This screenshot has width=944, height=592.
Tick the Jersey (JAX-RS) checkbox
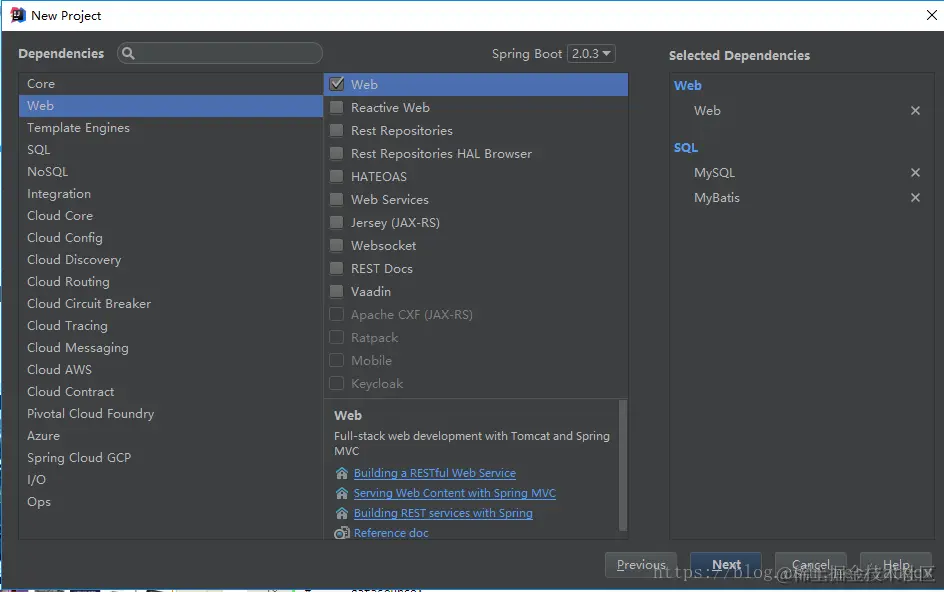[x=337, y=222]
